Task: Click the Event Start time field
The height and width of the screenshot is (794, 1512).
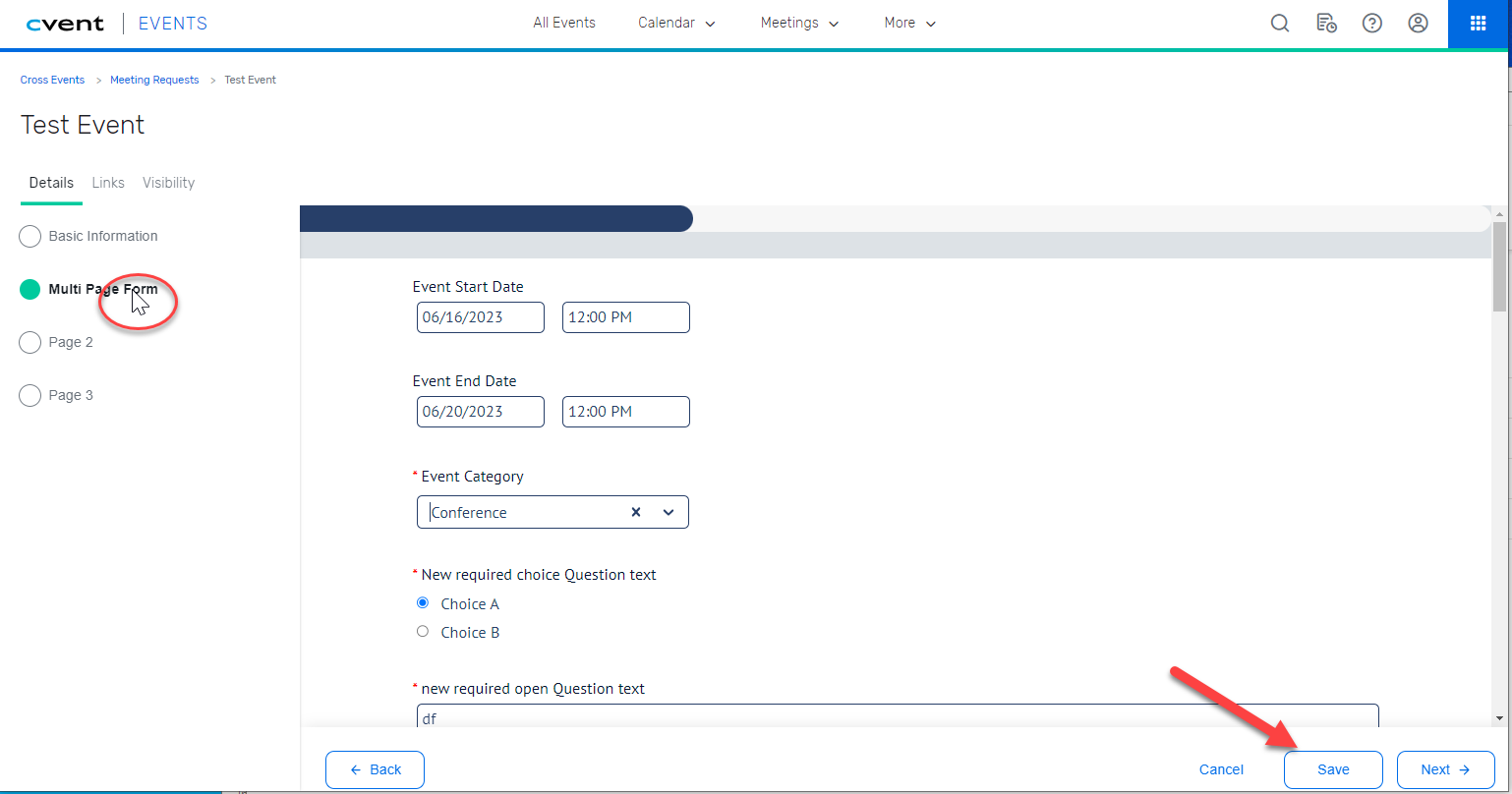Action: point(626,317)
